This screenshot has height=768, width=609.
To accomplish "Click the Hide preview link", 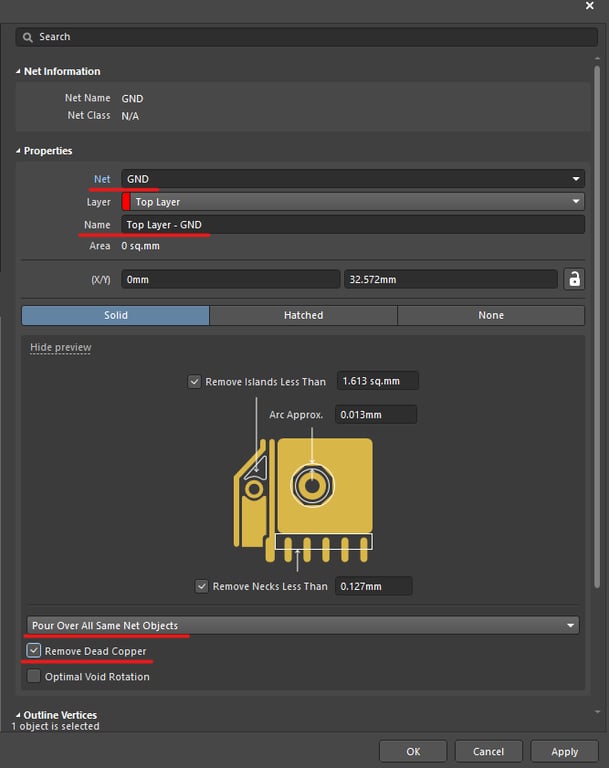I will click(61, 347).
